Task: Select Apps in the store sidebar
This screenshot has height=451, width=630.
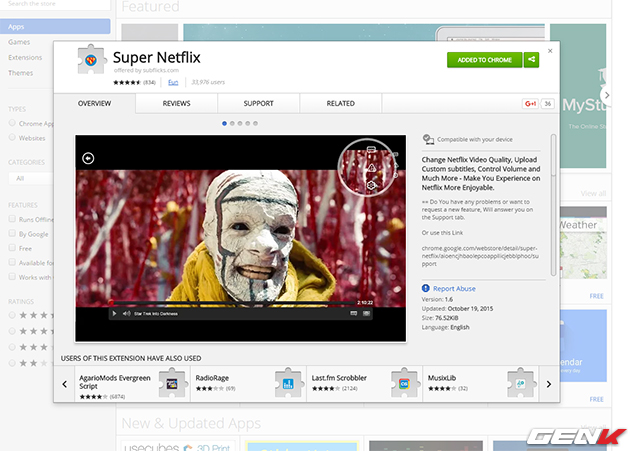Action: pos(55,27)
